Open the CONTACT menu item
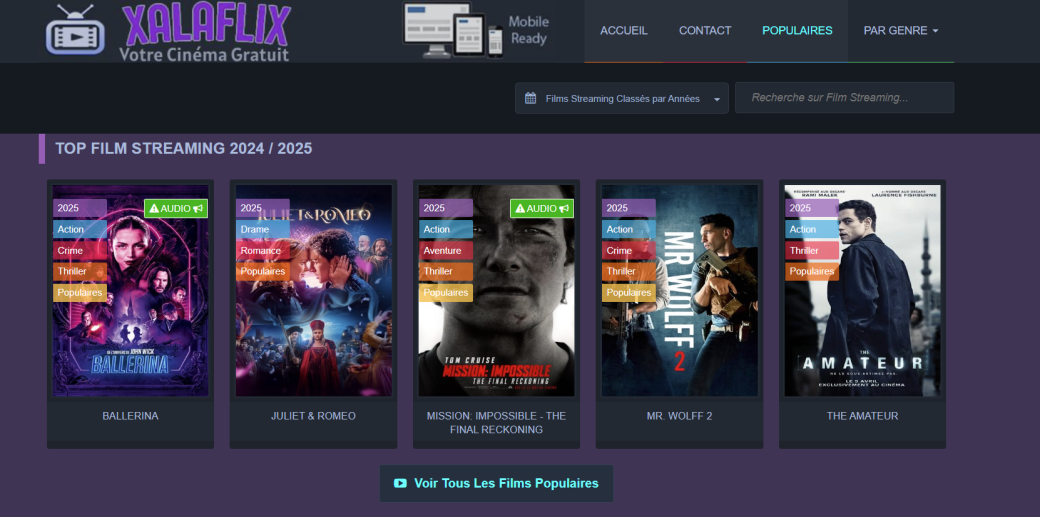 point(705,31)
